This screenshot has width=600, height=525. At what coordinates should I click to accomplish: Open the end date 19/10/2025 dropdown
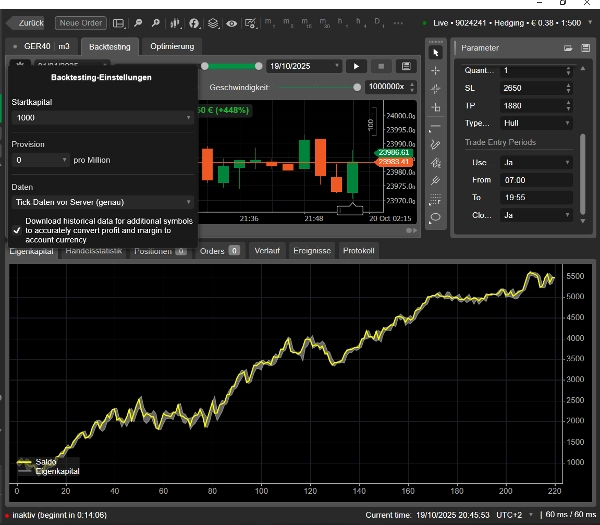coord(304,66)
